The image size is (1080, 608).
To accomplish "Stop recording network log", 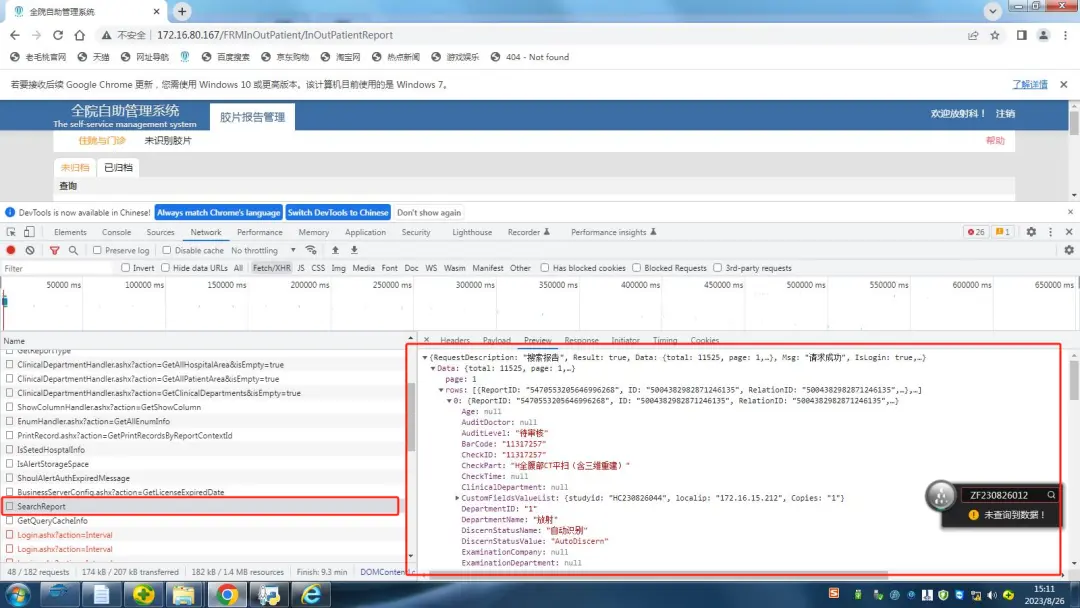I will (11, 250).
